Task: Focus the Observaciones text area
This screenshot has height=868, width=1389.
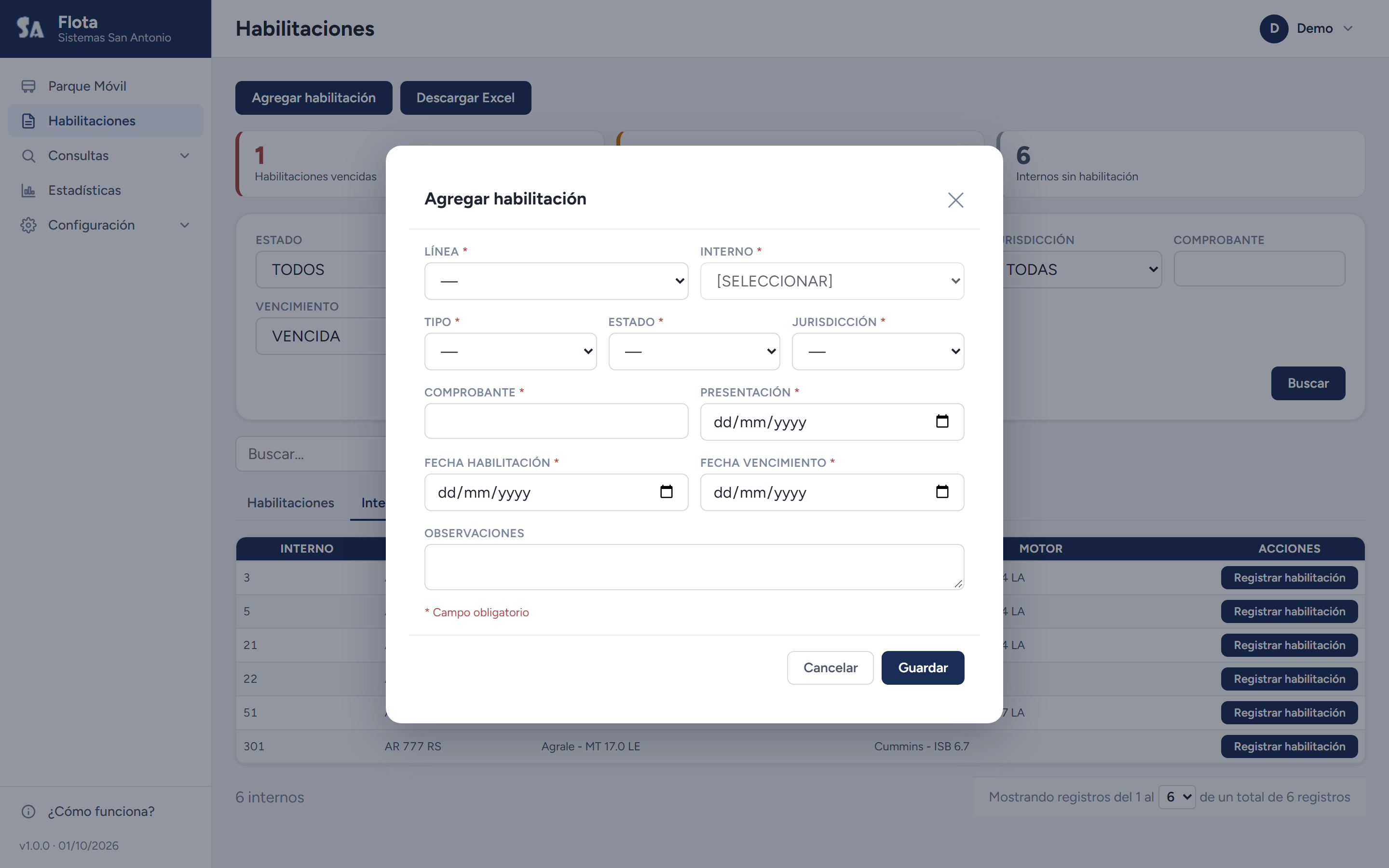Action: (694, 567)
